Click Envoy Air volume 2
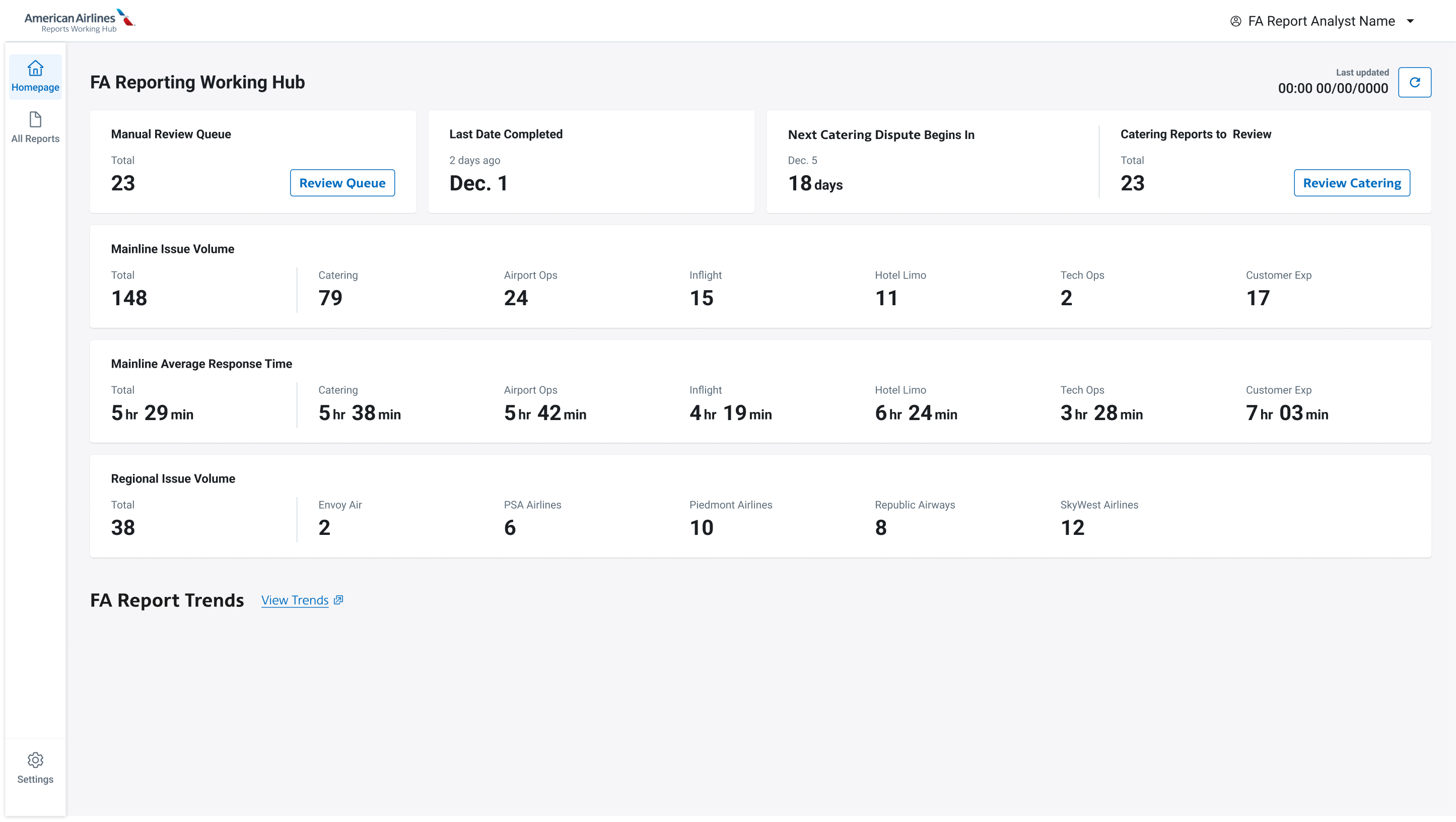1456x822 pixels. 324,528
